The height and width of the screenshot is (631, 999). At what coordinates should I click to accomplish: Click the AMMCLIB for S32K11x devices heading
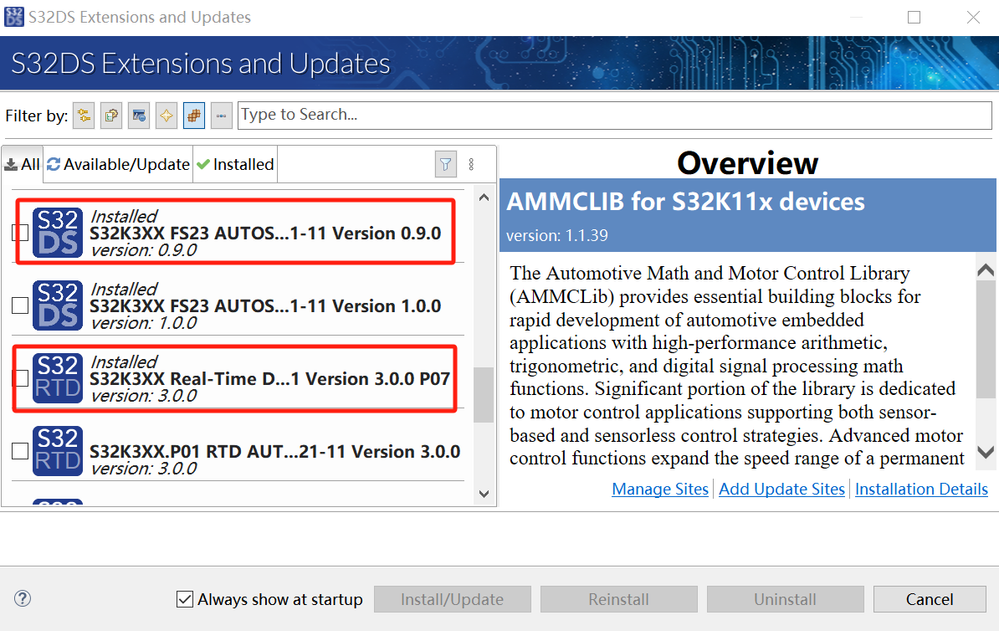coord(686,201)
